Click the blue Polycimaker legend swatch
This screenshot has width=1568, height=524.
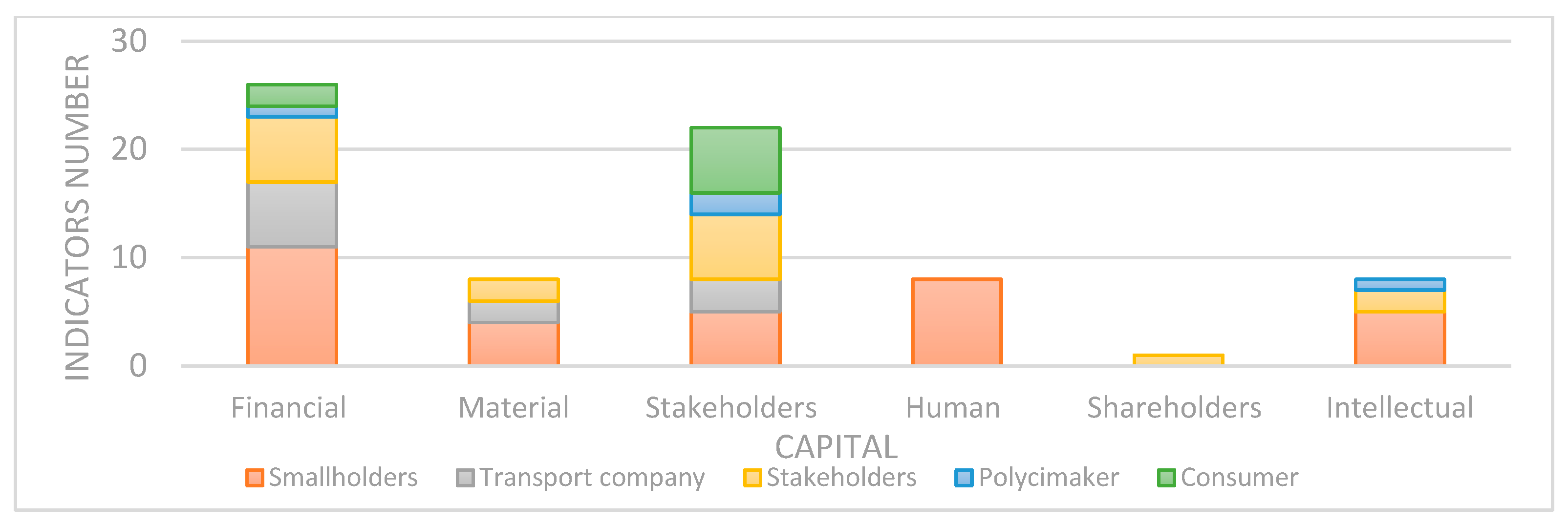tap(964, 478)
